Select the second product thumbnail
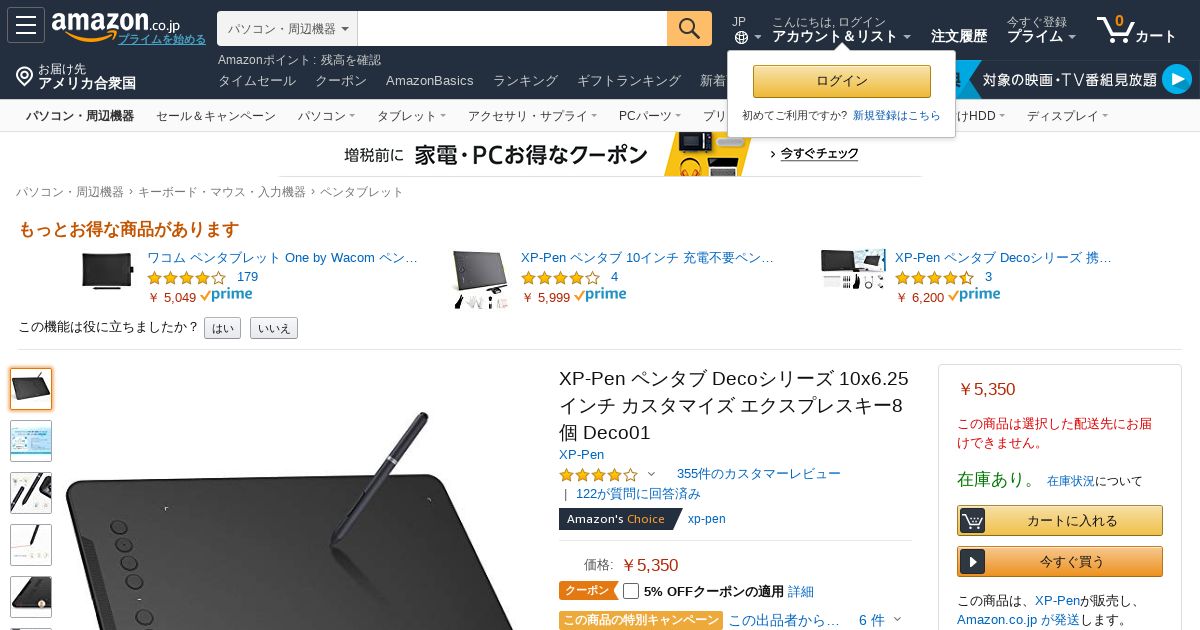The width and height of the screenshot is (1200, 630). point(31,441)
